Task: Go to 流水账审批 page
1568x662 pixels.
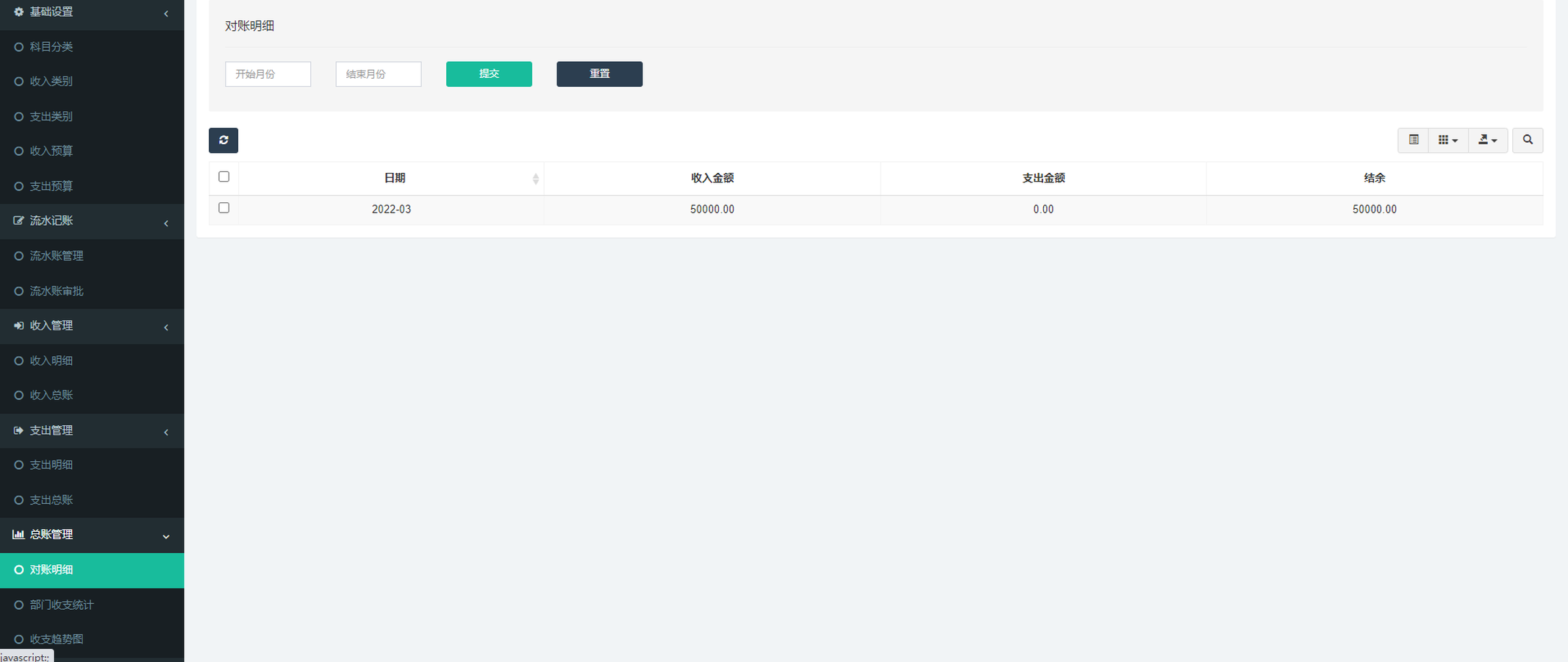Action: (92, 291)
